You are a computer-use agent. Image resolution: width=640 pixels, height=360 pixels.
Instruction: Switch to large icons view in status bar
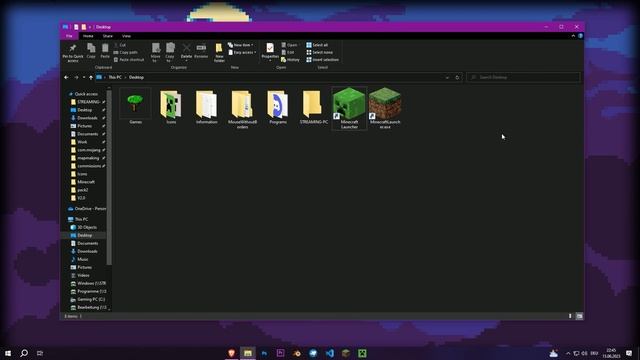click(579, 316)
